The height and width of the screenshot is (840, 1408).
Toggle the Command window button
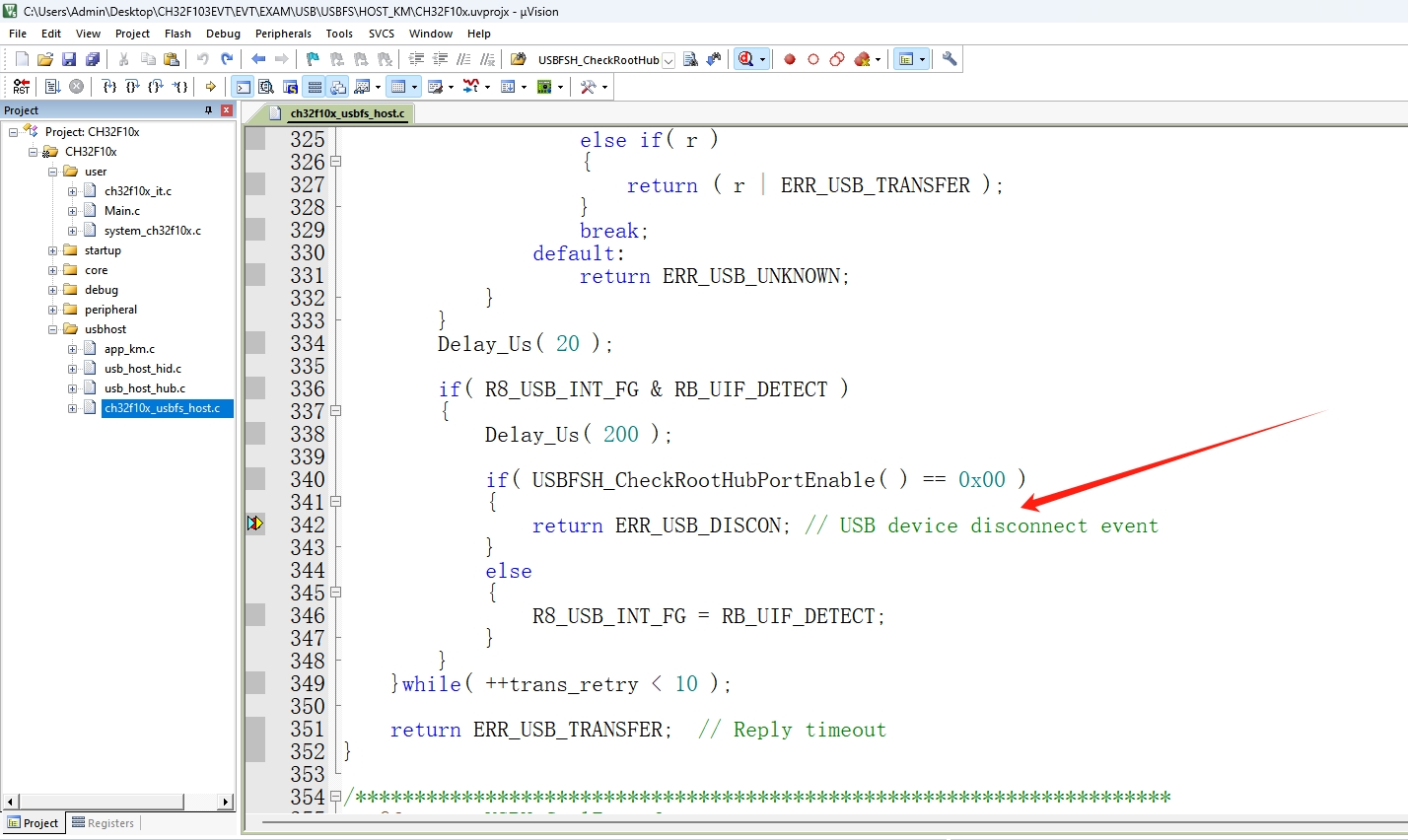[243, 87]
